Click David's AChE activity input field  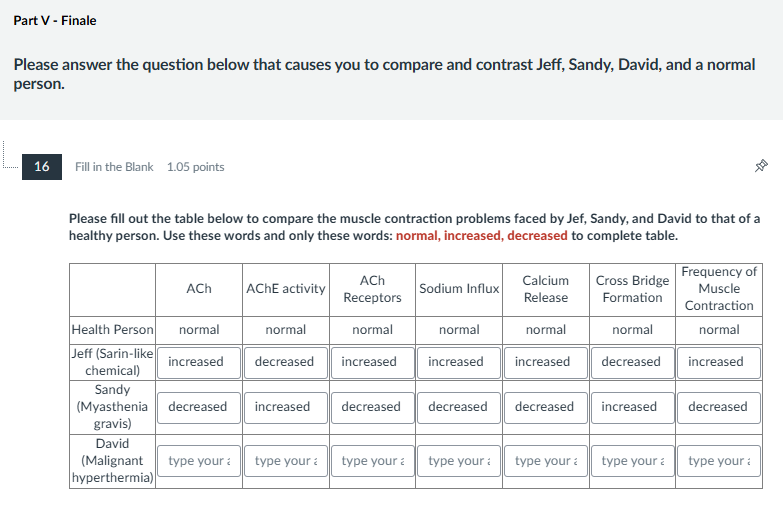click(285, 461)
